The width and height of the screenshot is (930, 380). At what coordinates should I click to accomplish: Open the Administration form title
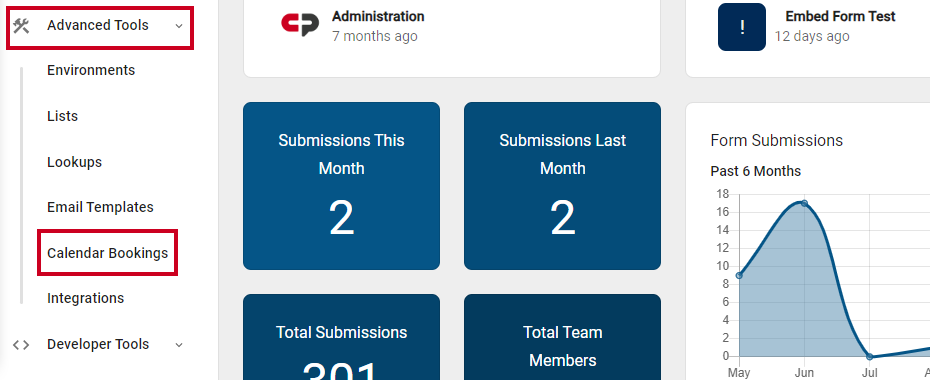tap(378, 17)
